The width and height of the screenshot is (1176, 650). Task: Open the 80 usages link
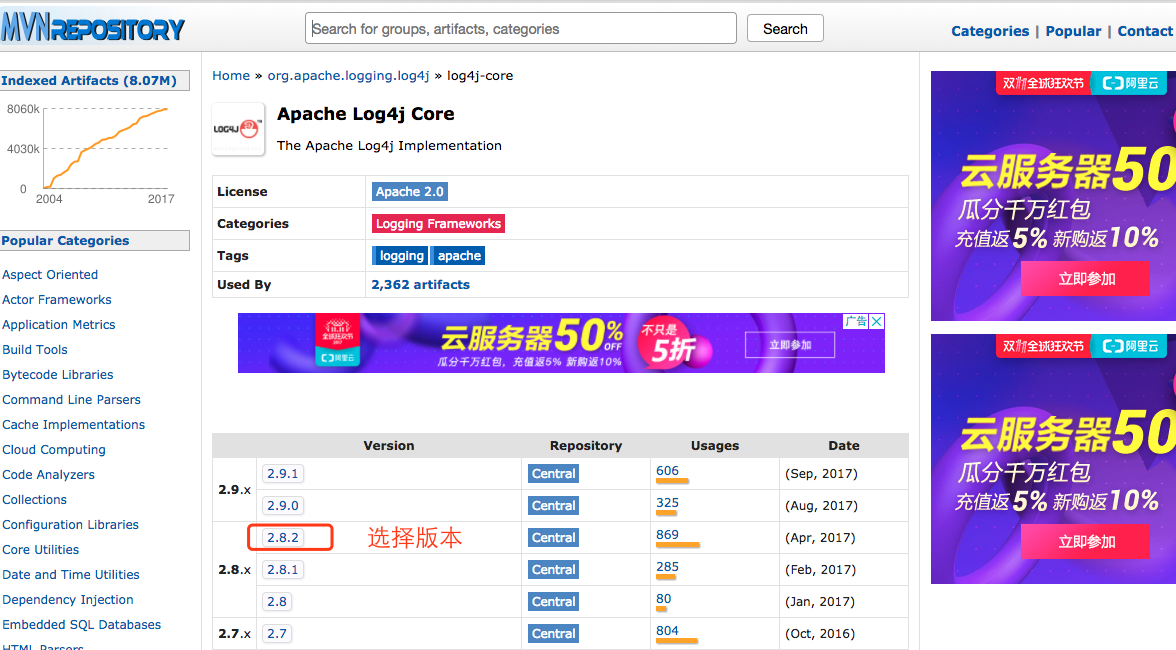664,599
